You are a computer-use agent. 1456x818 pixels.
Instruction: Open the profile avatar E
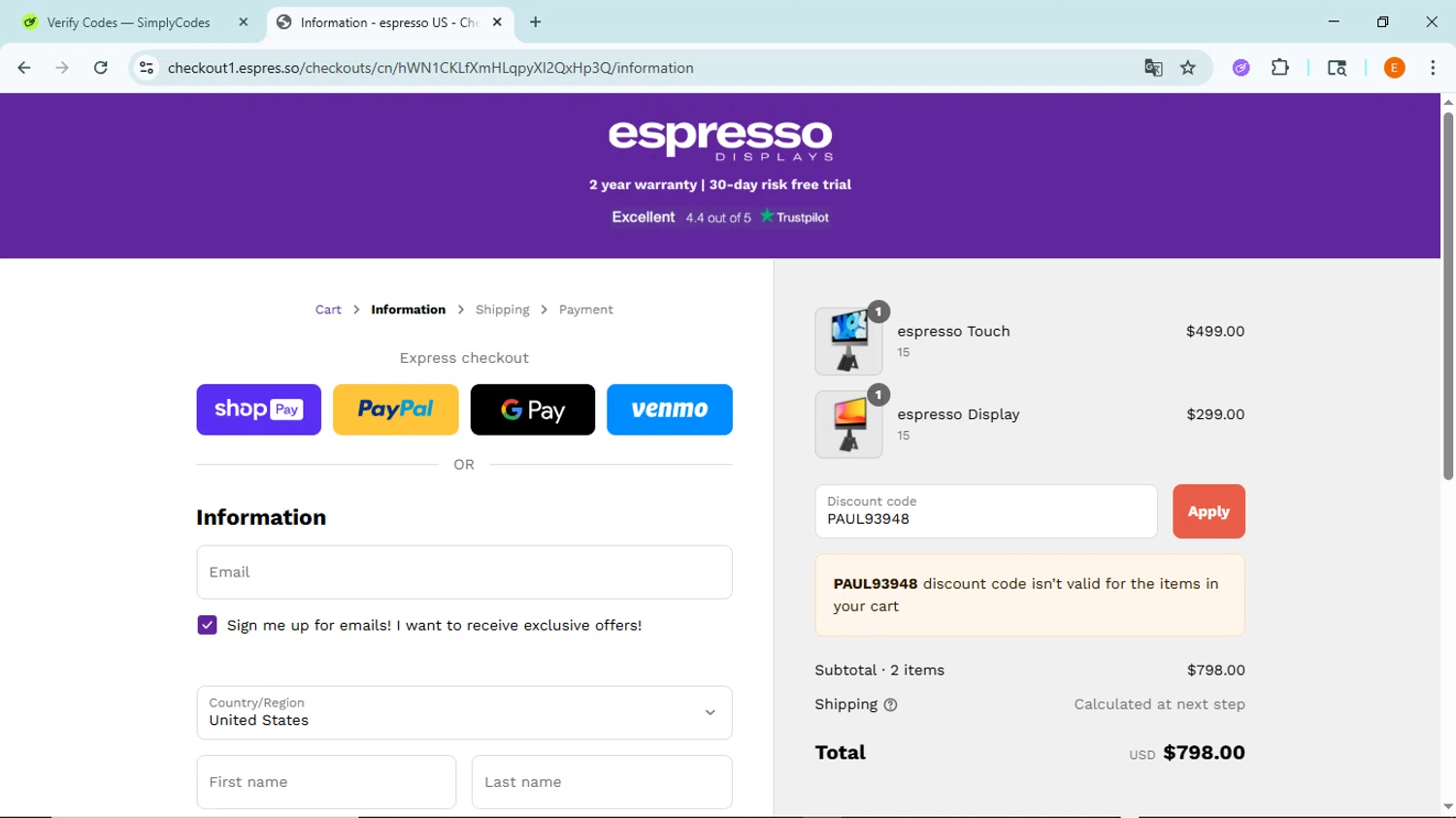click(1394, 68)
